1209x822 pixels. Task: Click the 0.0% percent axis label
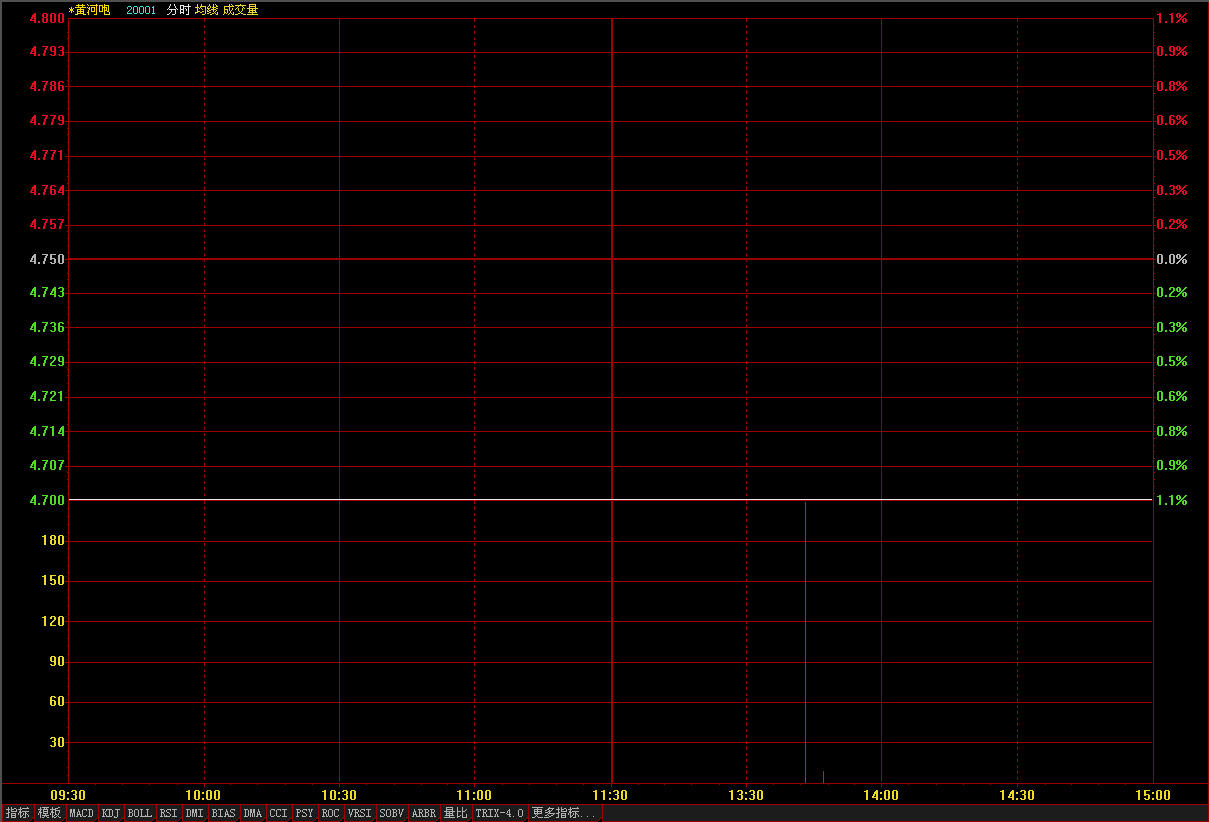[x=1172, y=259]
